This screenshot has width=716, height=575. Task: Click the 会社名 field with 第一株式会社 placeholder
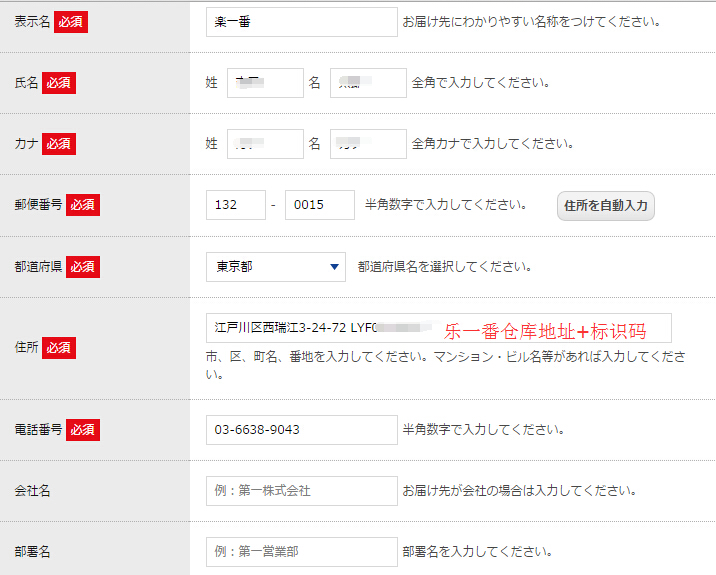coord(301,491)
